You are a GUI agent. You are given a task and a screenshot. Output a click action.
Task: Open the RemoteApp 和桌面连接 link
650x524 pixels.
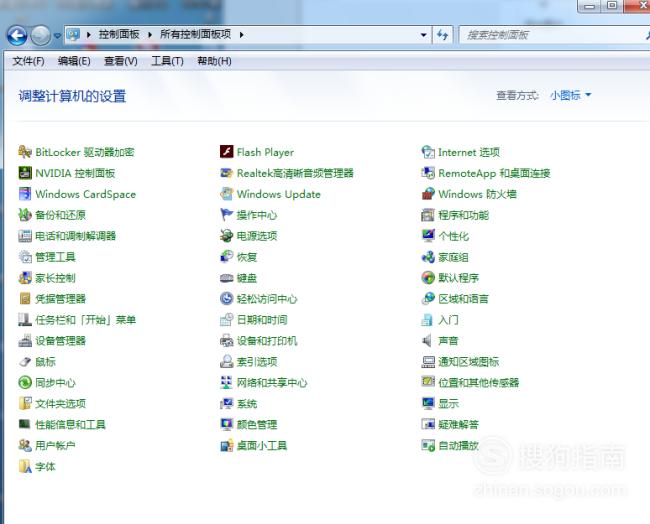tap(494, 173)
